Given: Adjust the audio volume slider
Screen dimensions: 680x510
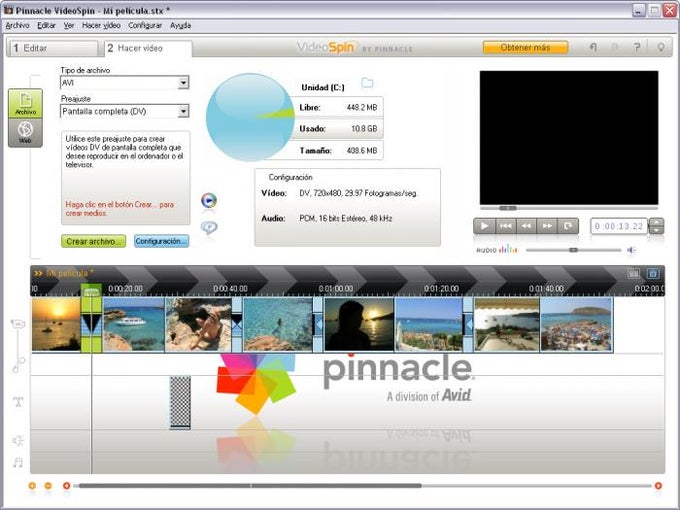Looking at the screenshot, I should [573, 250].
